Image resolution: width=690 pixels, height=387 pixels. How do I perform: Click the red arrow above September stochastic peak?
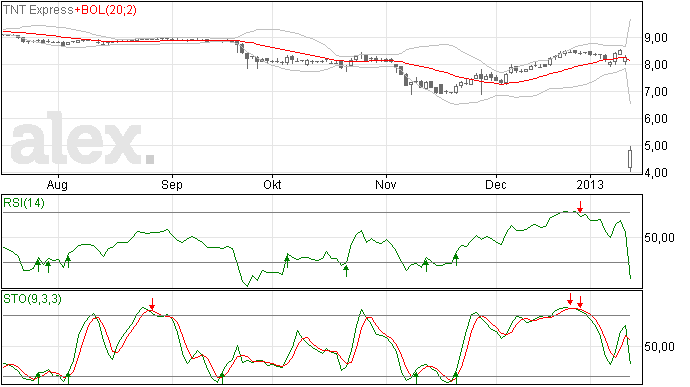pos(152,304)
